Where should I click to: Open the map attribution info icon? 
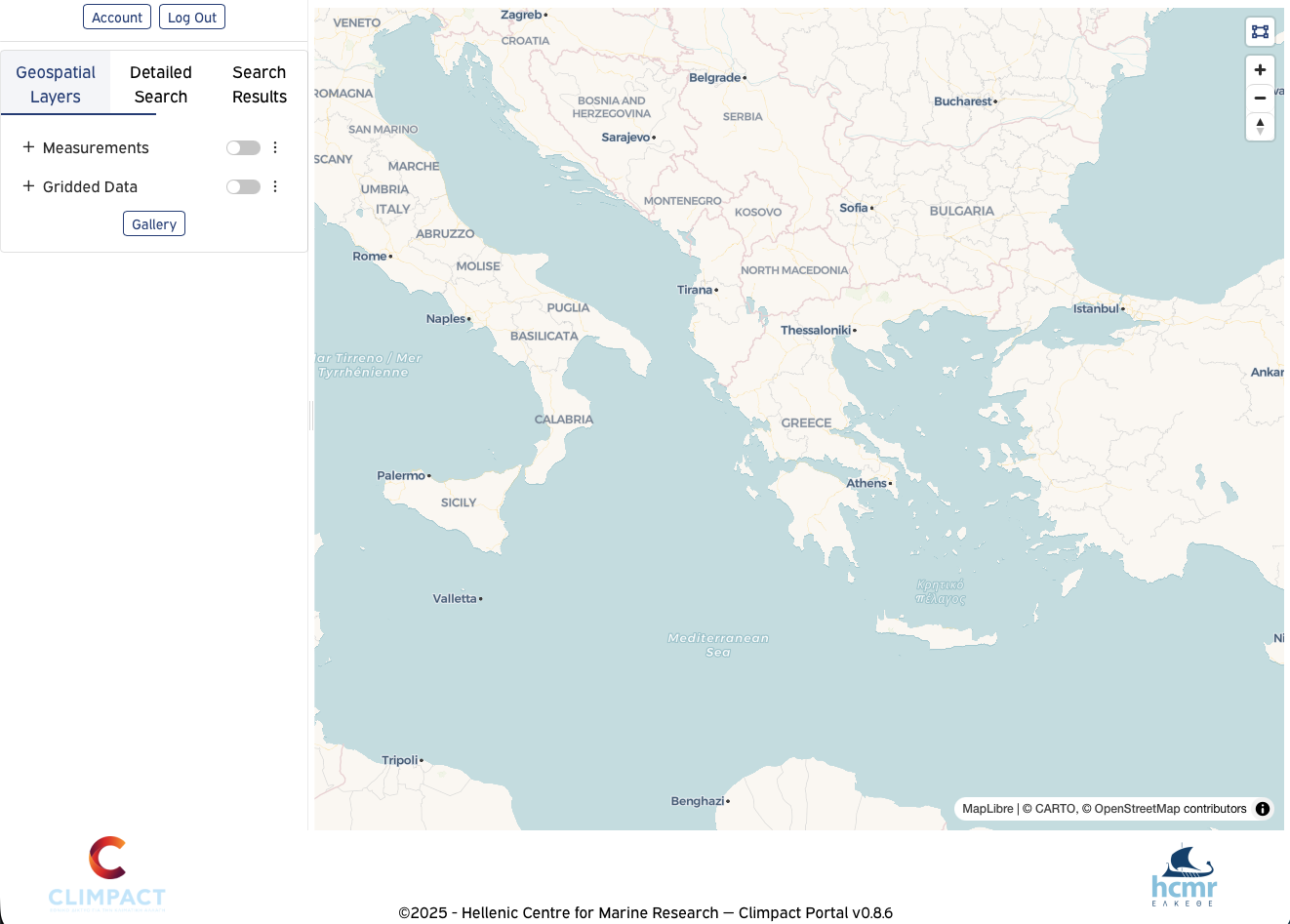(x=1263, y=808)
